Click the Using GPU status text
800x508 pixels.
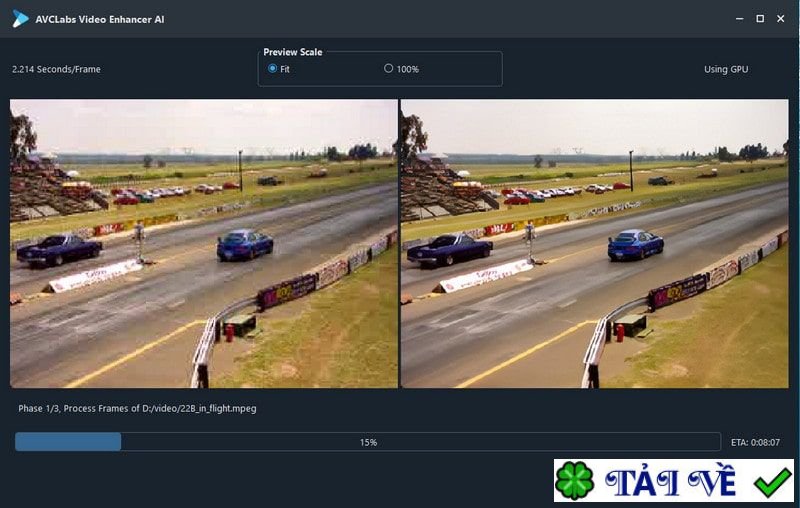[x=726, y=69]
